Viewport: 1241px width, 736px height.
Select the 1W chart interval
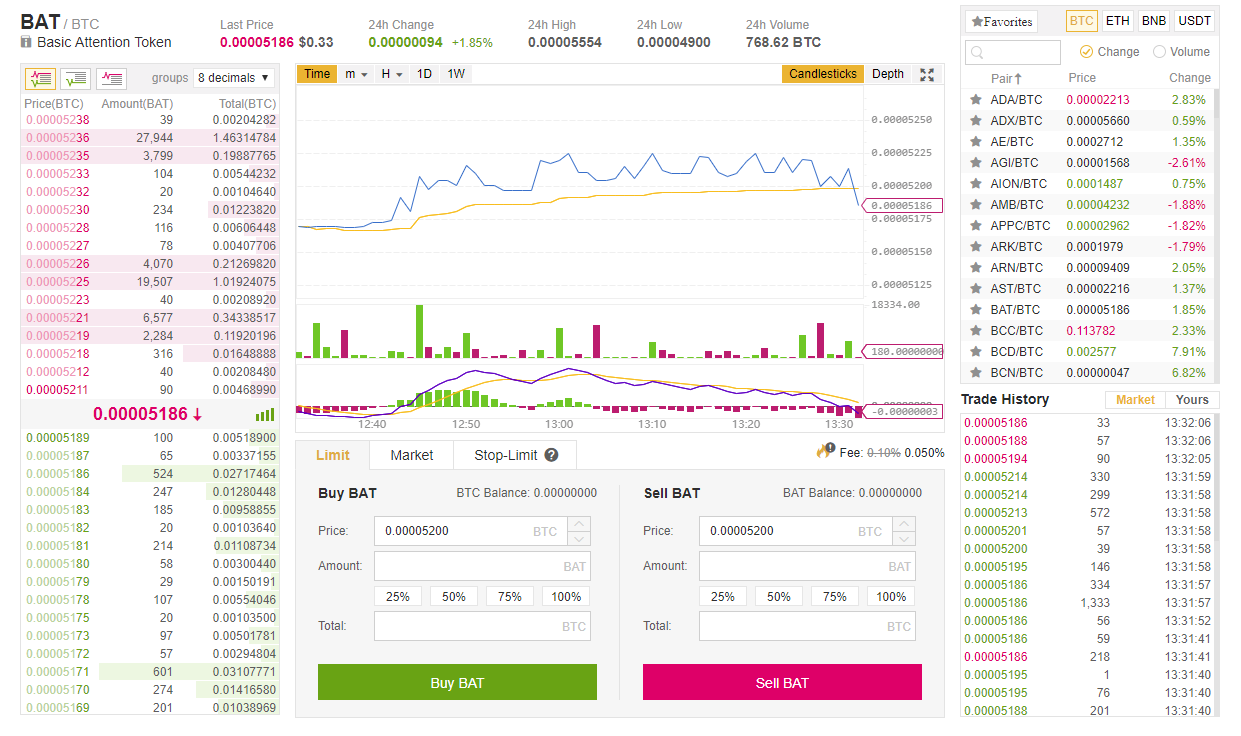pyautogui.click(x=456, y=74)
